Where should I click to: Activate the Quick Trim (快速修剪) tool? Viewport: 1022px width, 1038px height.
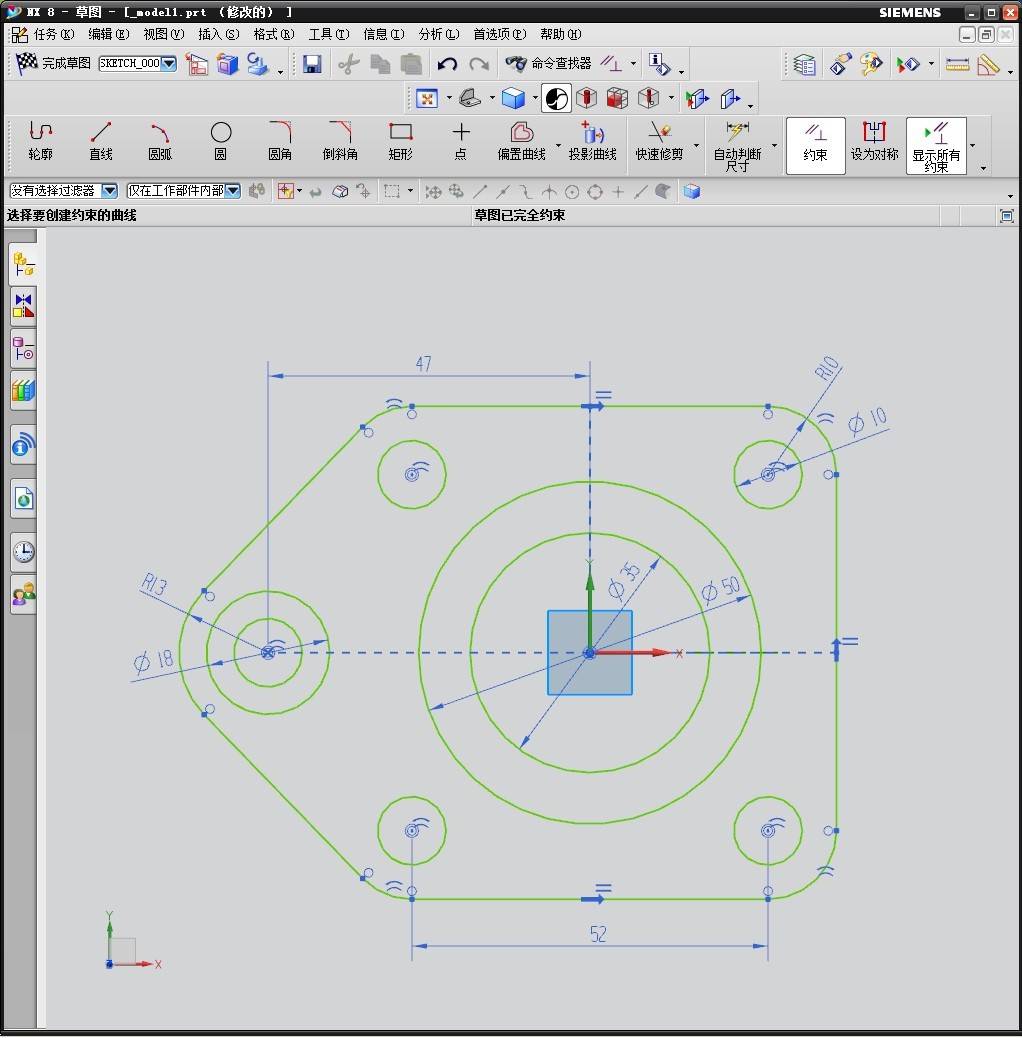pyautogui.click(x=659, y=142)
